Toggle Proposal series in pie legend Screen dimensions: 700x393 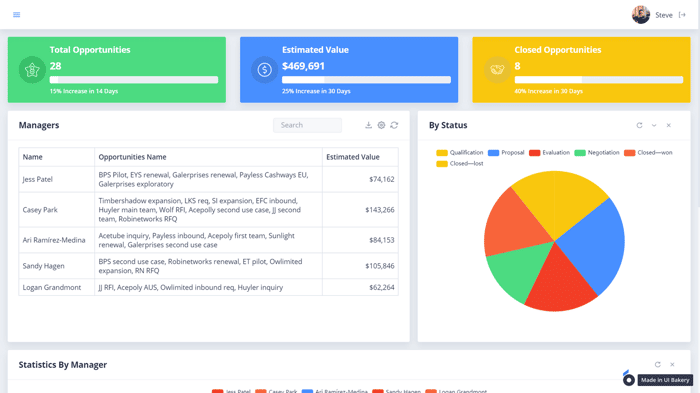pyautogui.click(x=506, y=153)
